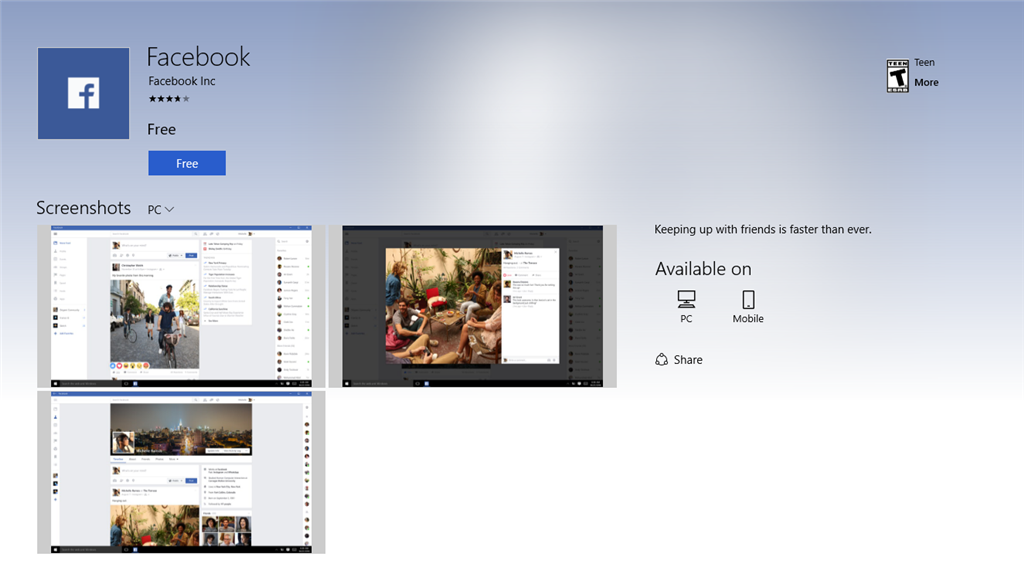Click the Facebook app logo tile
Viewport: 1024px width, 573px height.
pos(83,93)
